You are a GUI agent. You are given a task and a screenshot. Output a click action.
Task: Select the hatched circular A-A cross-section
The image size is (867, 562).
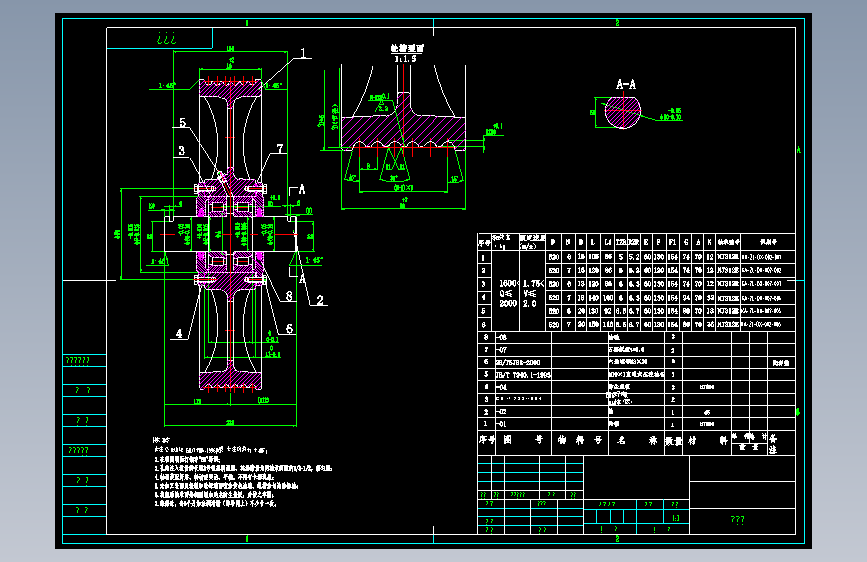pos(623,112)
